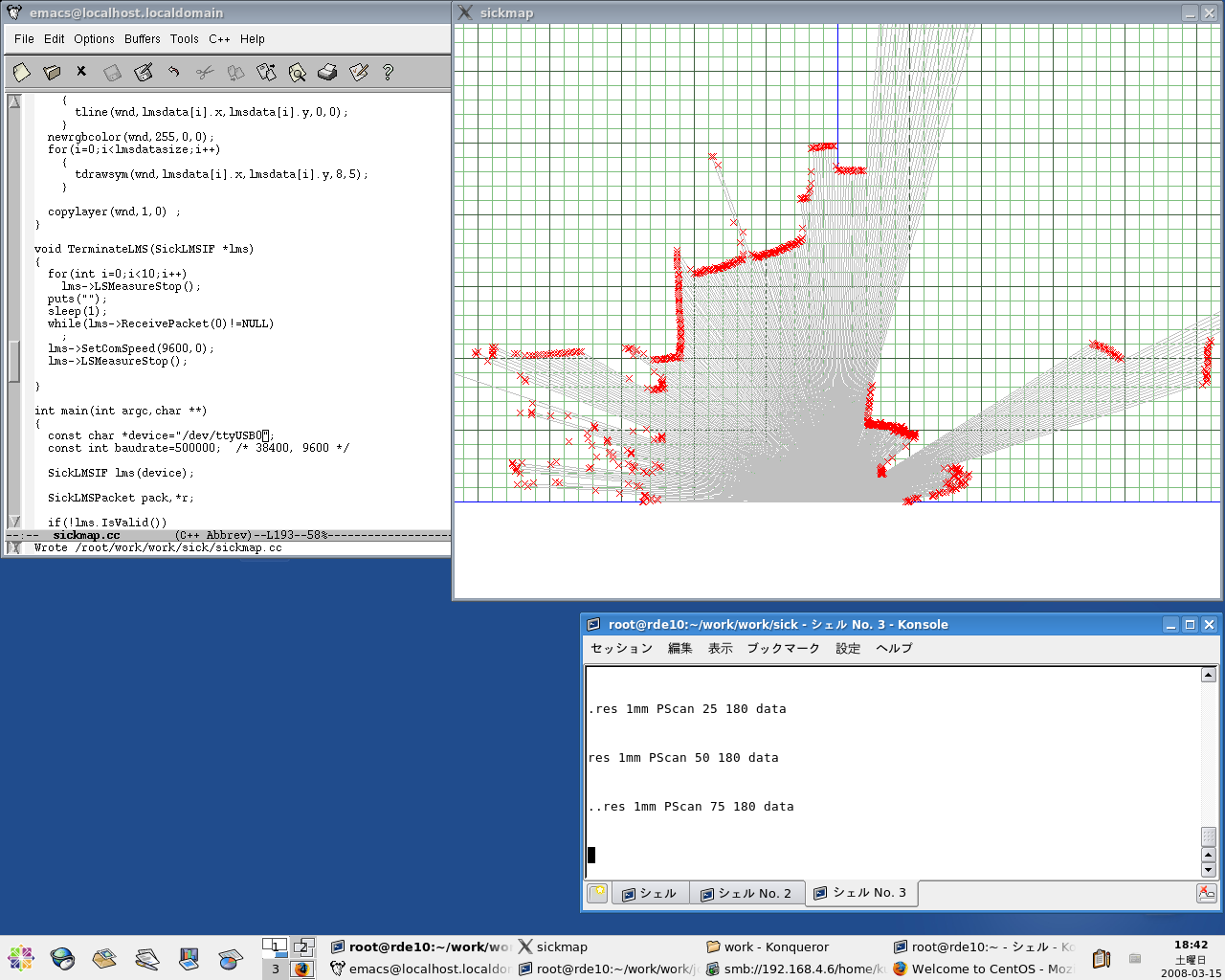Viewport: 1225px width, 980px height.
Task: Click the save-as disk with pen icon
Action: click(144, 72)
